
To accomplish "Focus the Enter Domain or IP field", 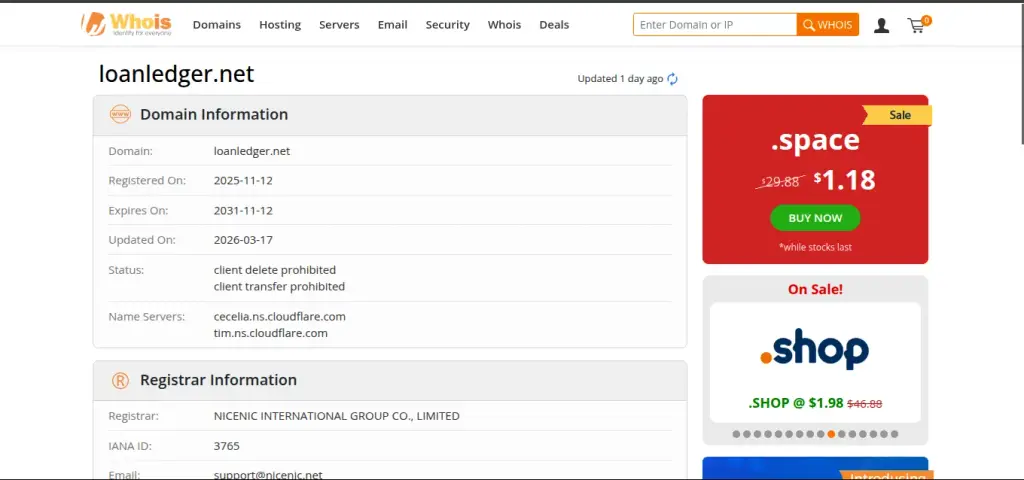I will point(715,25).
